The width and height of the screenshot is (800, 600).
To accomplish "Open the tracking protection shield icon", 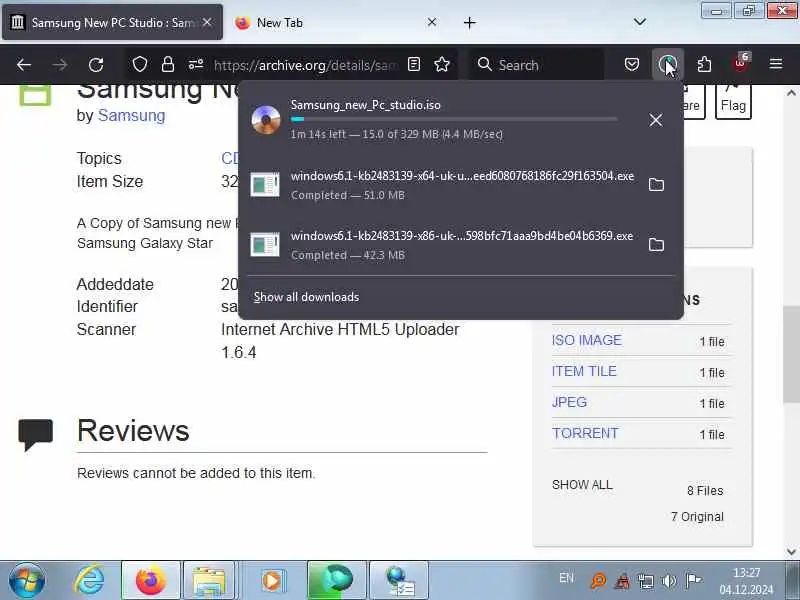I will (140, 65).
